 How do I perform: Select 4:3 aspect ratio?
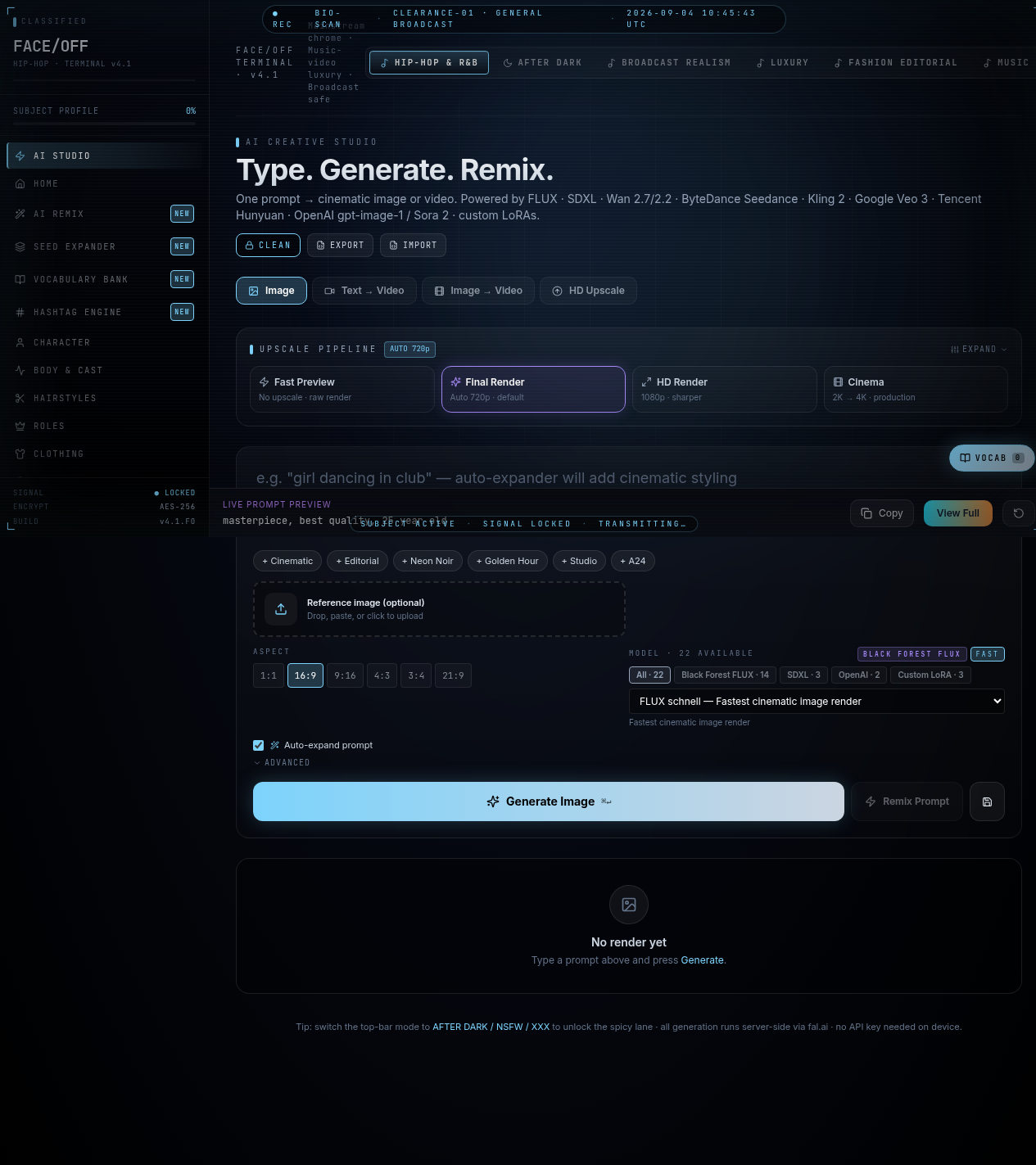(x=382, y=675)
